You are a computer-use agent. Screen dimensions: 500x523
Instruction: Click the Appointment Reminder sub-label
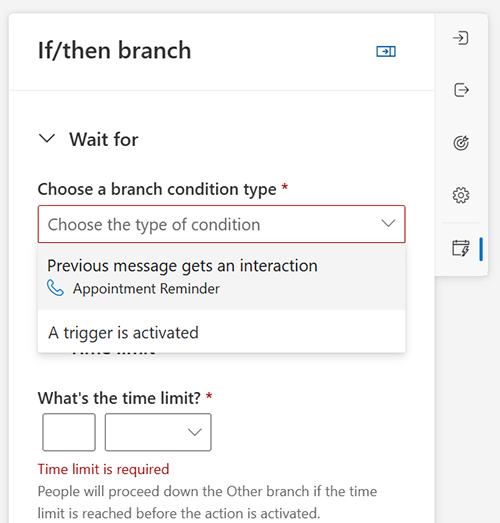pyautogui.click(x=146, y=289)
